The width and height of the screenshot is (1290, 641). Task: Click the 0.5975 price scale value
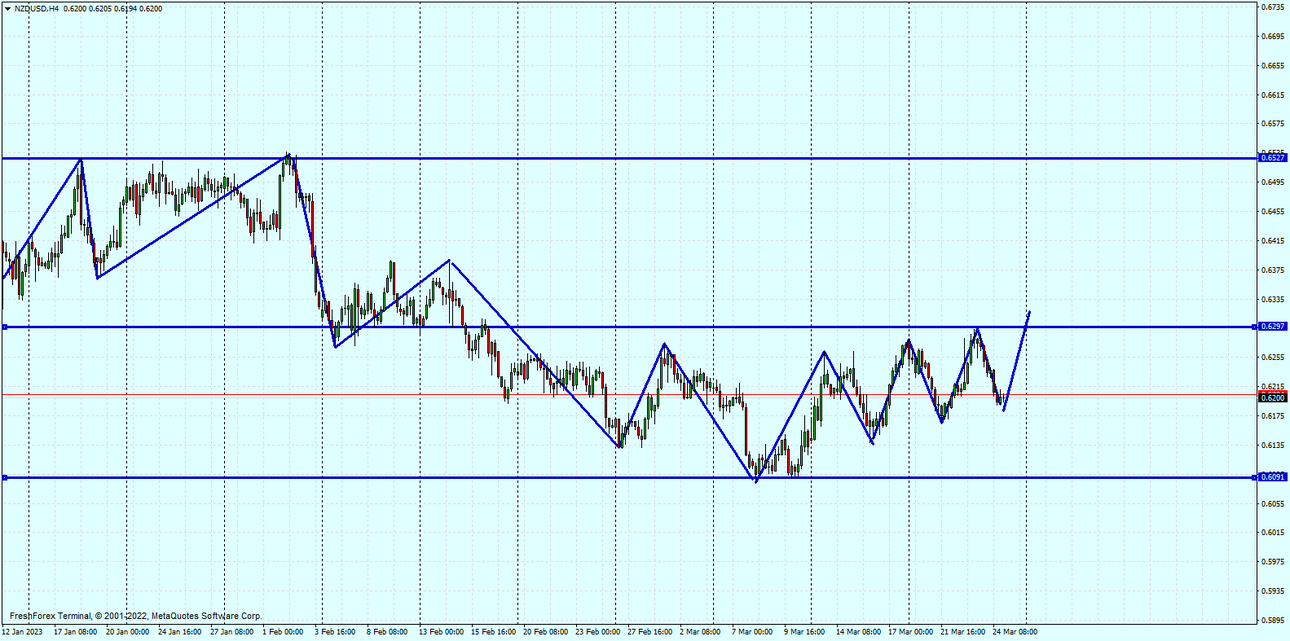click(1273, 562)
